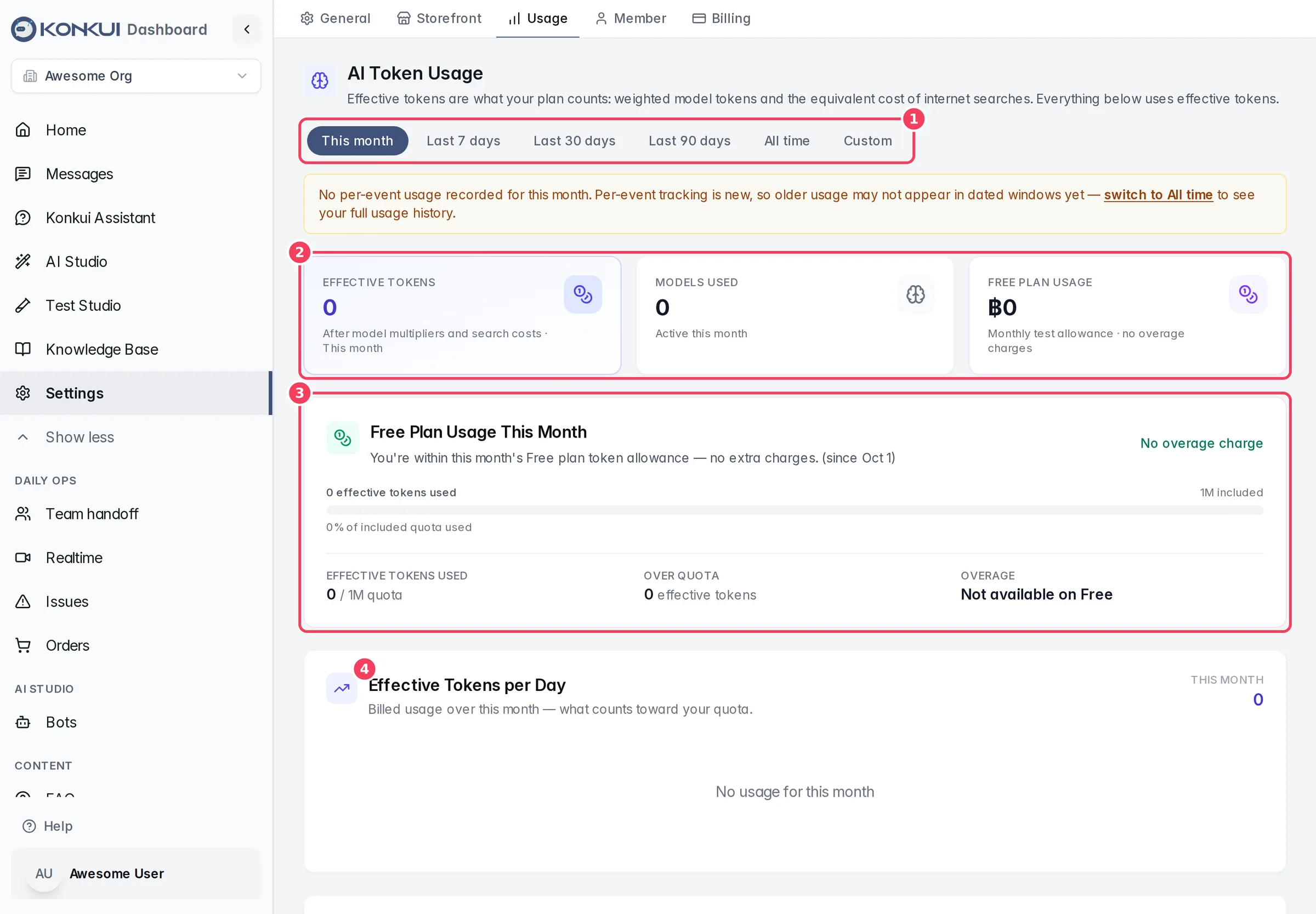Click the brain icon in Models Used card
The height and width of the screenshot is (914, 1316).
pyautogui.click(x=915, y=294)
